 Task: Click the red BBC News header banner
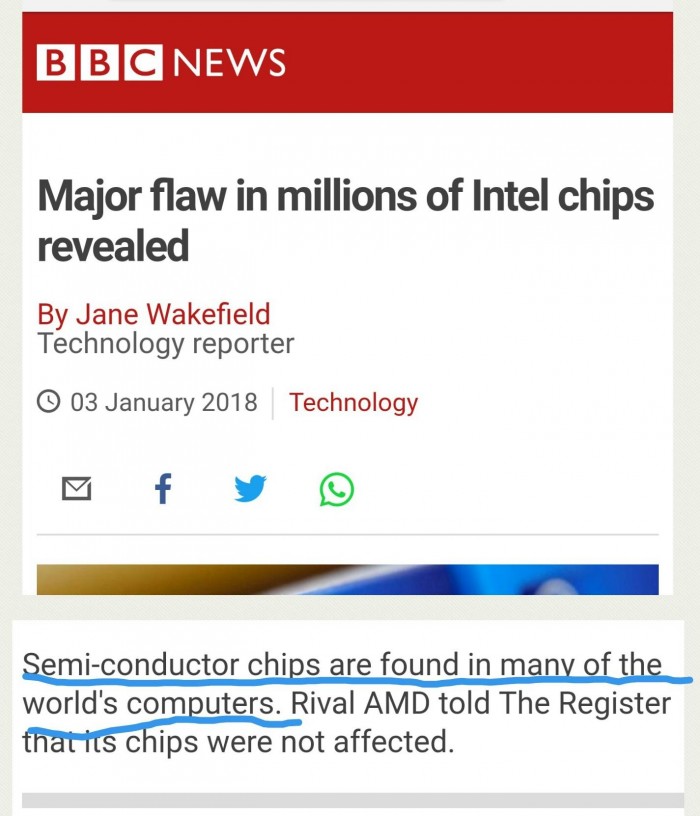click(x=348, y=62)
